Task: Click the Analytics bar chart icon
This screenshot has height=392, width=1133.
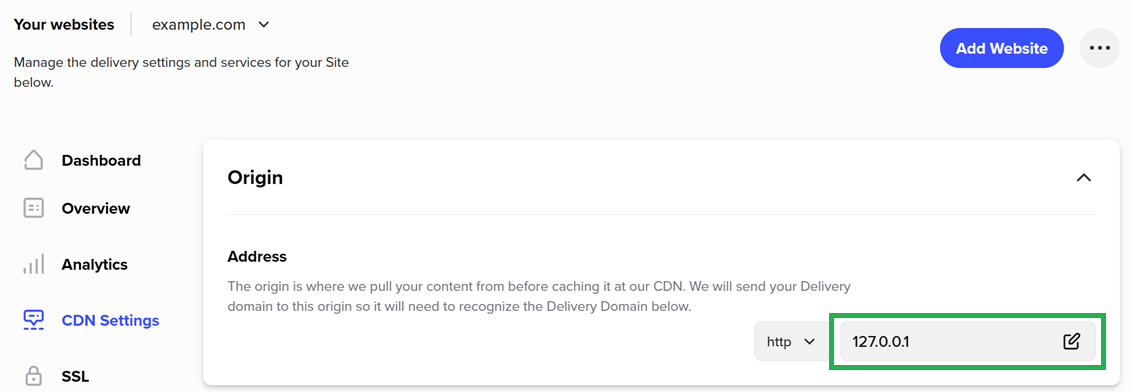Action: click(33, 264)
